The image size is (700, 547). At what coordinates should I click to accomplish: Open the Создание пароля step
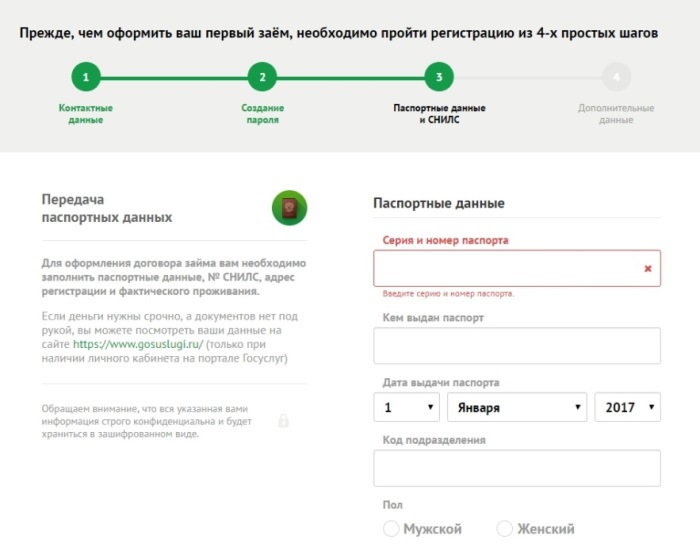(x=262, y=114)
